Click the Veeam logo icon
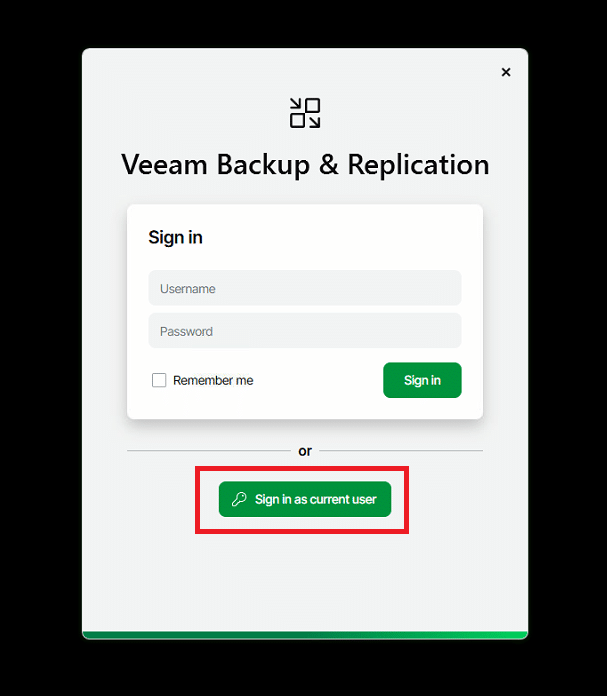Image resolution: width=607 pixels, height=696 pixels. coord(305,113)
